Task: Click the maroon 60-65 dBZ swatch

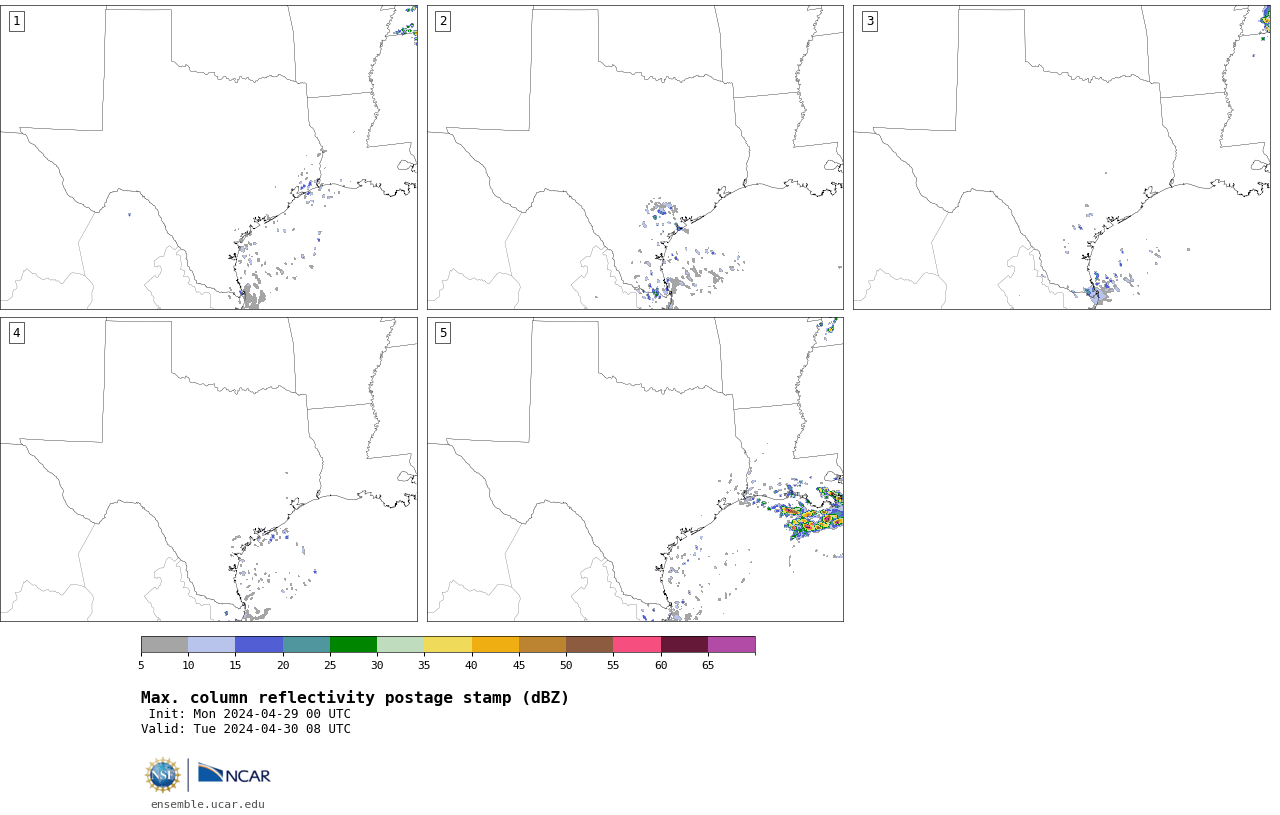Action: click(684, 644)
